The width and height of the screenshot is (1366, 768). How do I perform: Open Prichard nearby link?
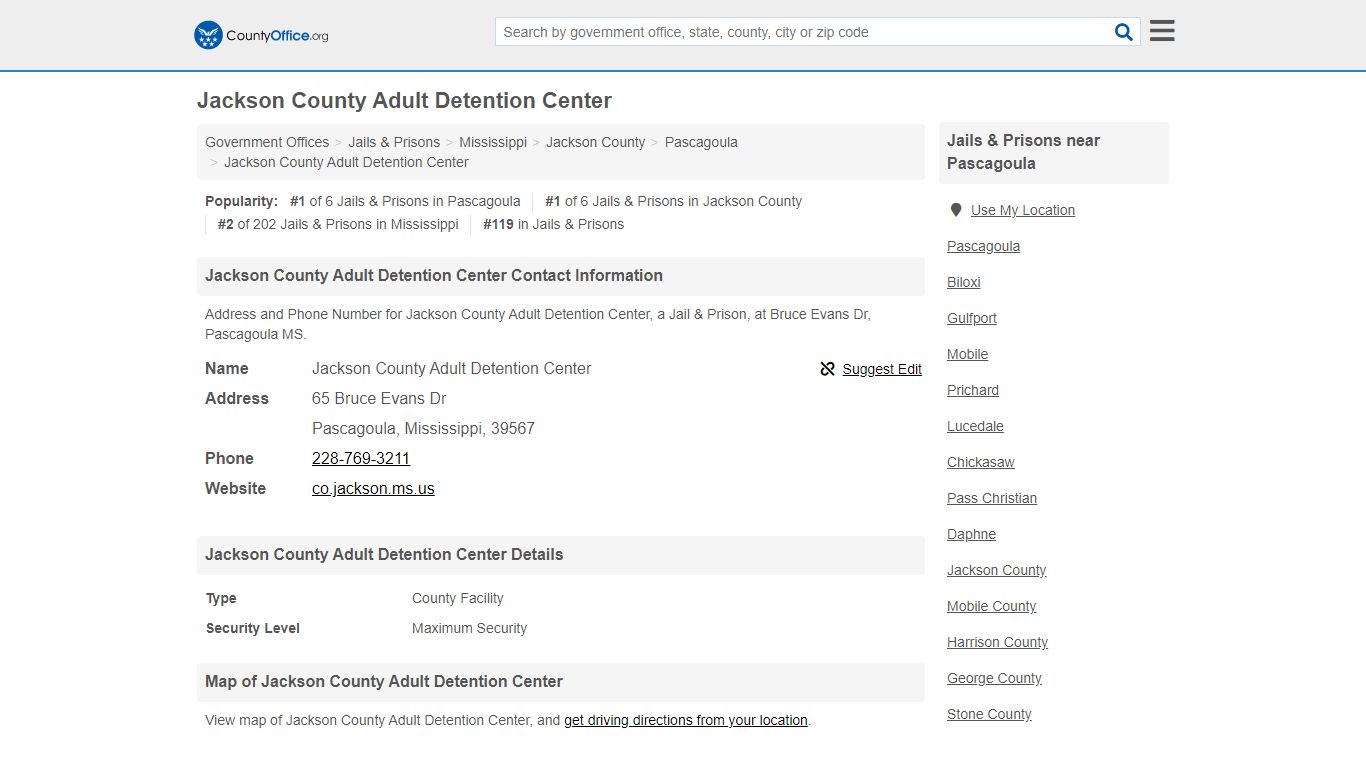click(973, 390)
